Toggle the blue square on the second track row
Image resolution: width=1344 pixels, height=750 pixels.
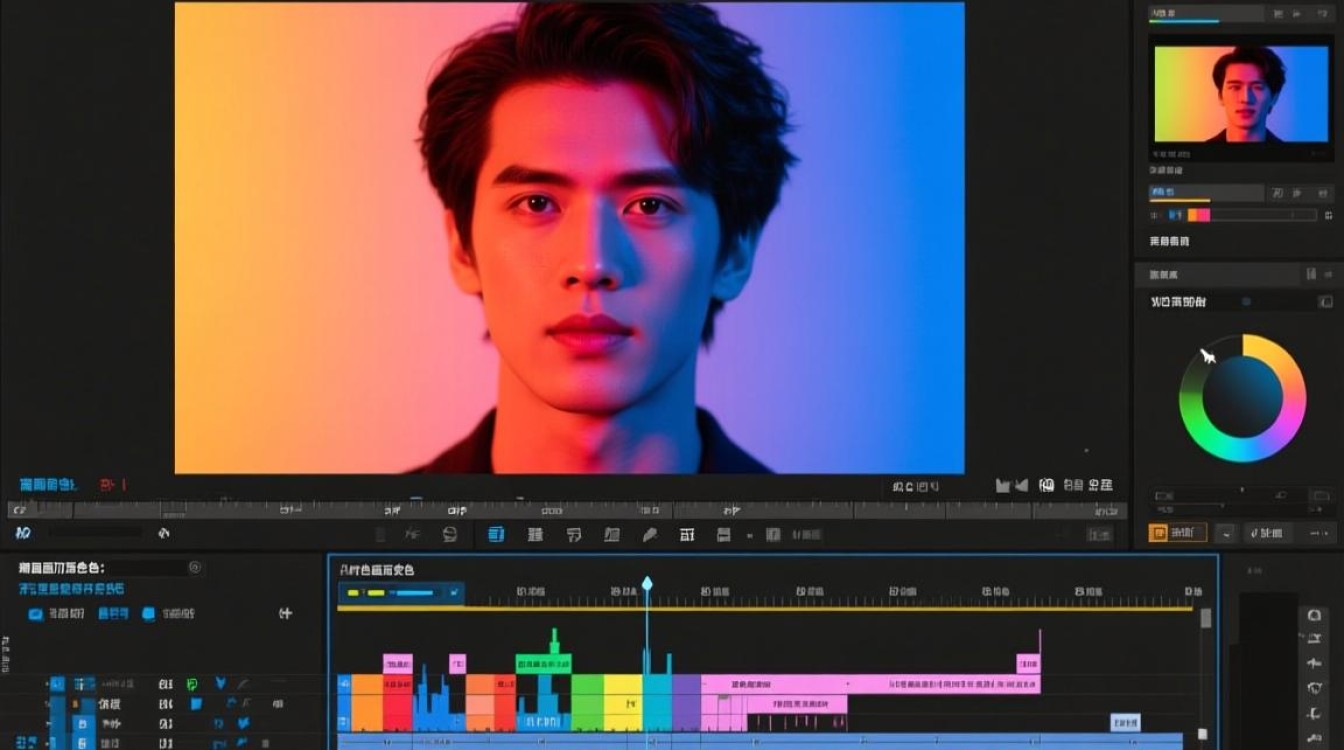(196, 704)
